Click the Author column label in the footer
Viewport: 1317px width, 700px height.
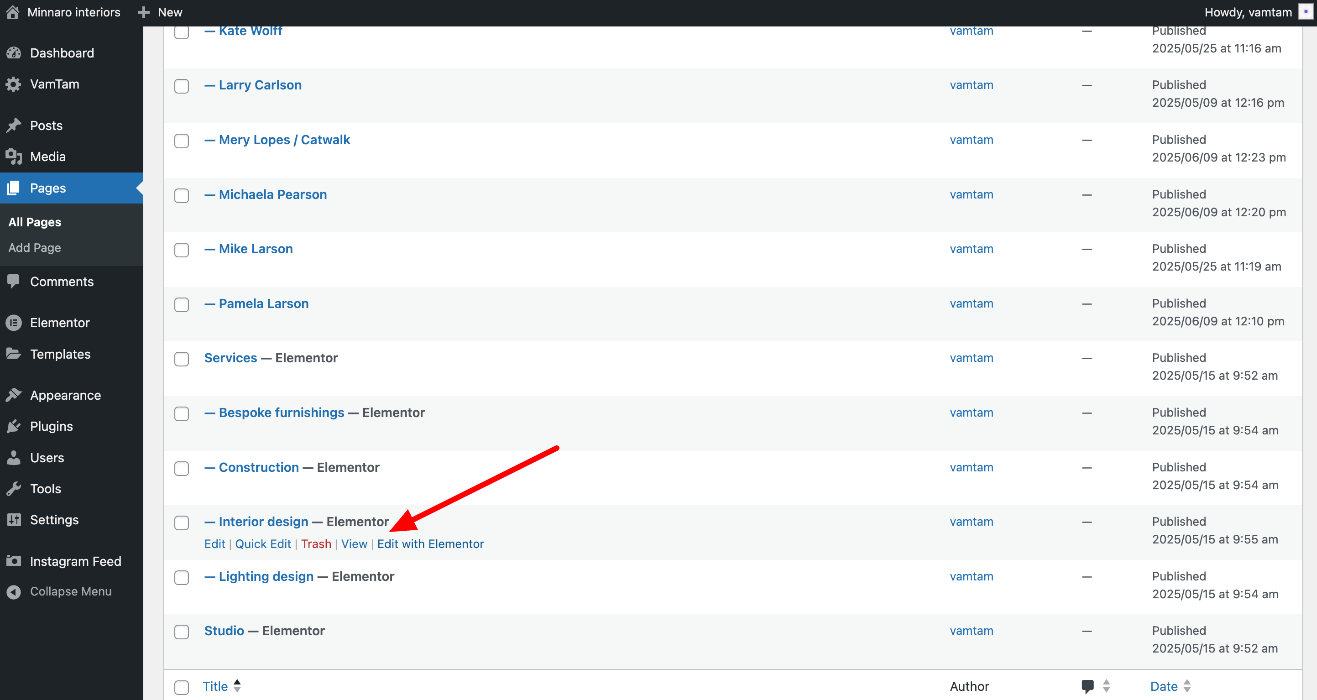[969, 686]
